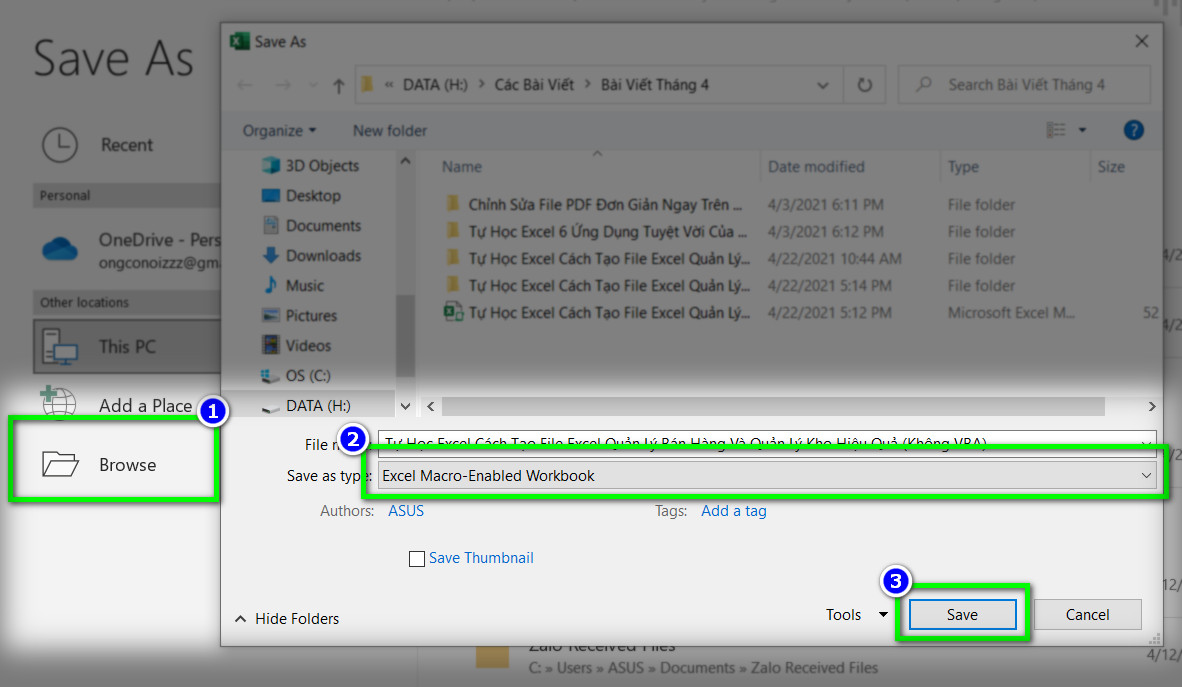Click the ASUS author name
Image resolution: width=1182 pixels, height=687 pixels.
(406, 511)
